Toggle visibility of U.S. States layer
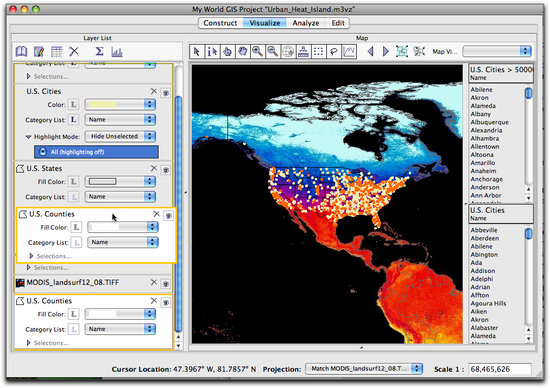Screen dimensions: 550x388 pos(166,170)
